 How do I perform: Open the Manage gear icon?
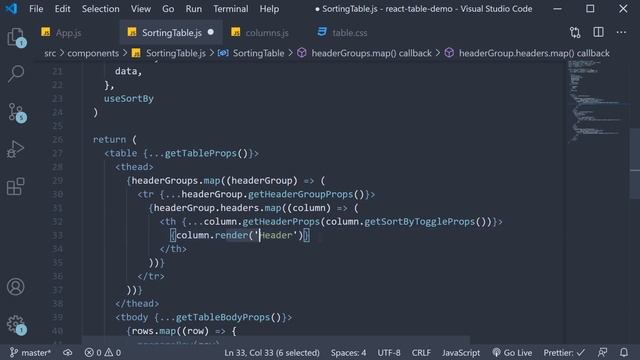pyautogui.click(x=16, y=324)
